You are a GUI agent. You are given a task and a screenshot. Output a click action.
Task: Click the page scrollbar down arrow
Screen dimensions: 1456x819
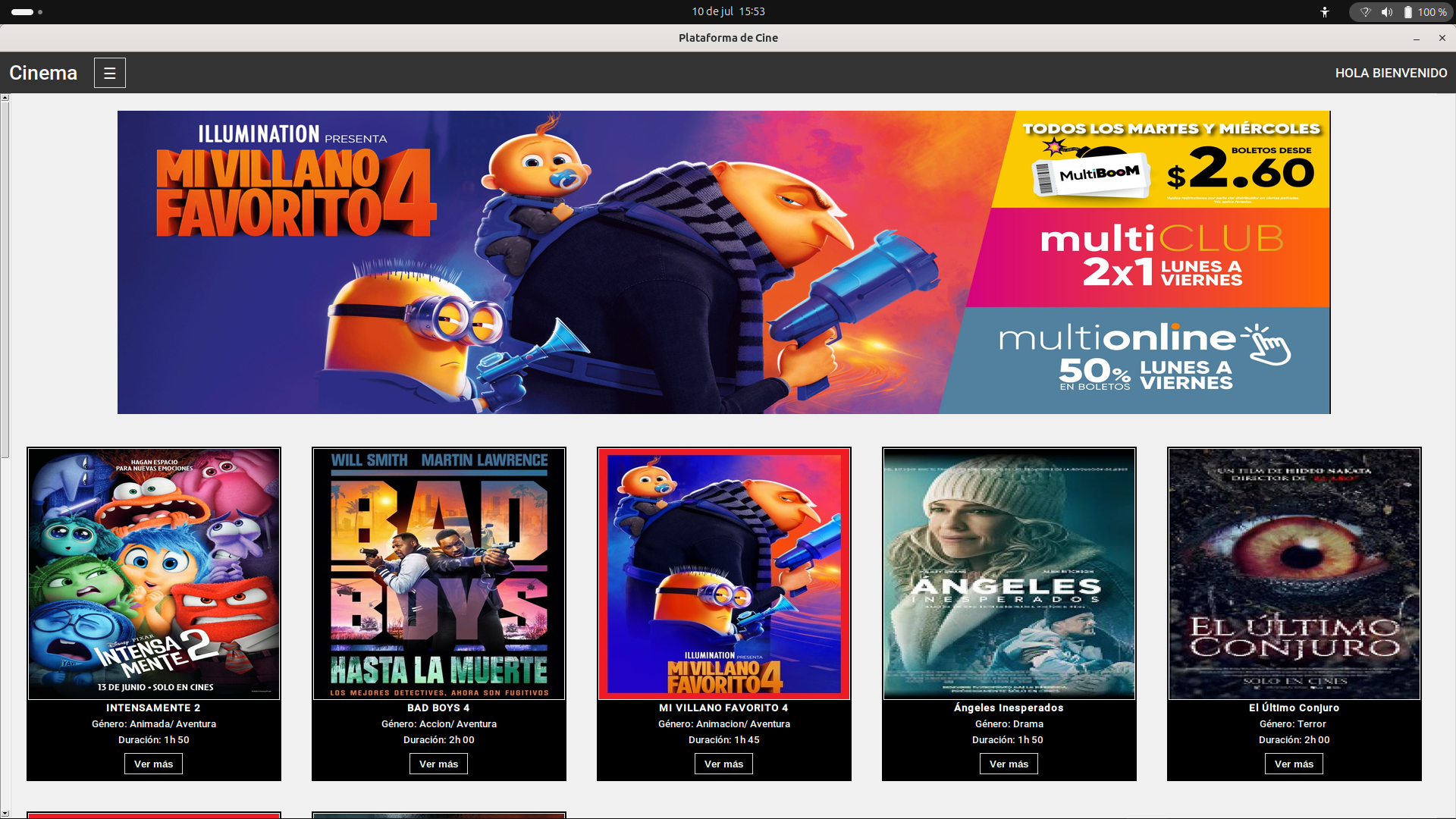click(x=5, y=814)
